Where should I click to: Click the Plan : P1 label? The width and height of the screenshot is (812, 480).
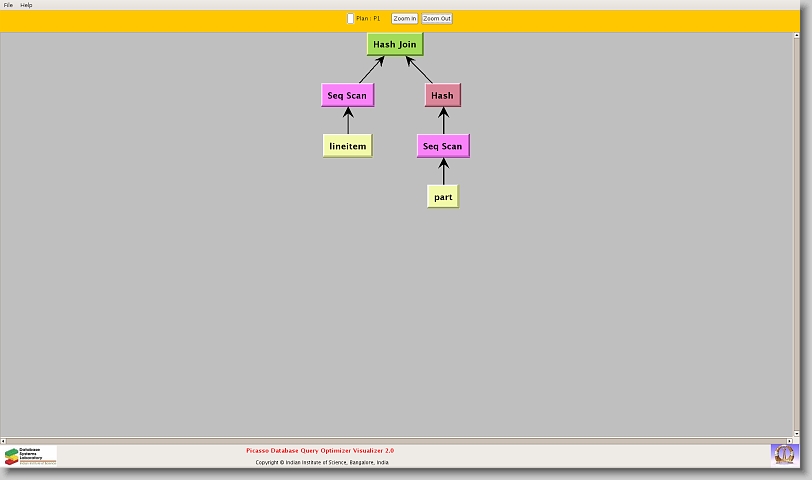368,18
